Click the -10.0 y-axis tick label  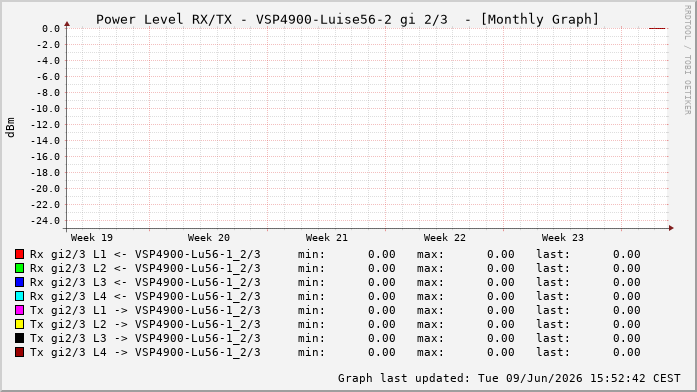coord(45,109)
